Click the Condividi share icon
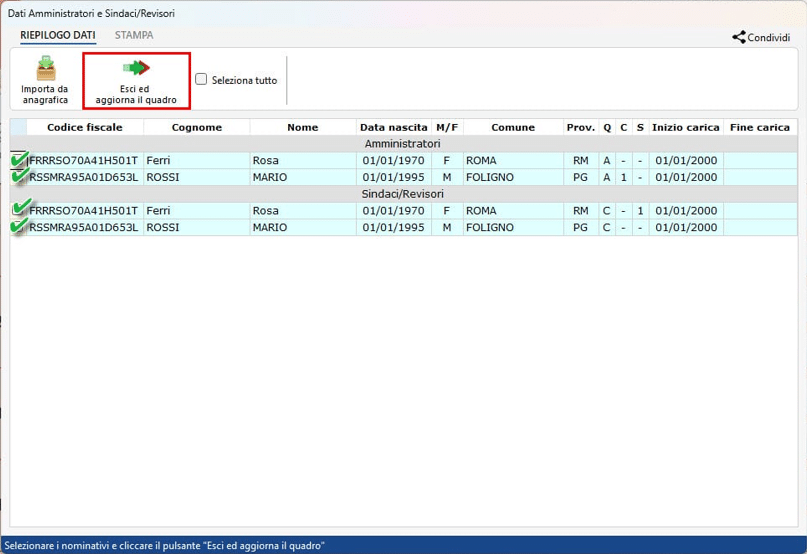This screenshot has width=807, height=554. (739, 37)
